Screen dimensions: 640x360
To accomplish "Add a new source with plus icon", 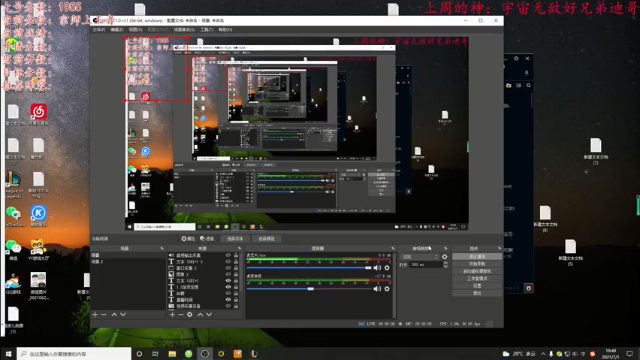I will pyautogui.click(x=172, y=315).
